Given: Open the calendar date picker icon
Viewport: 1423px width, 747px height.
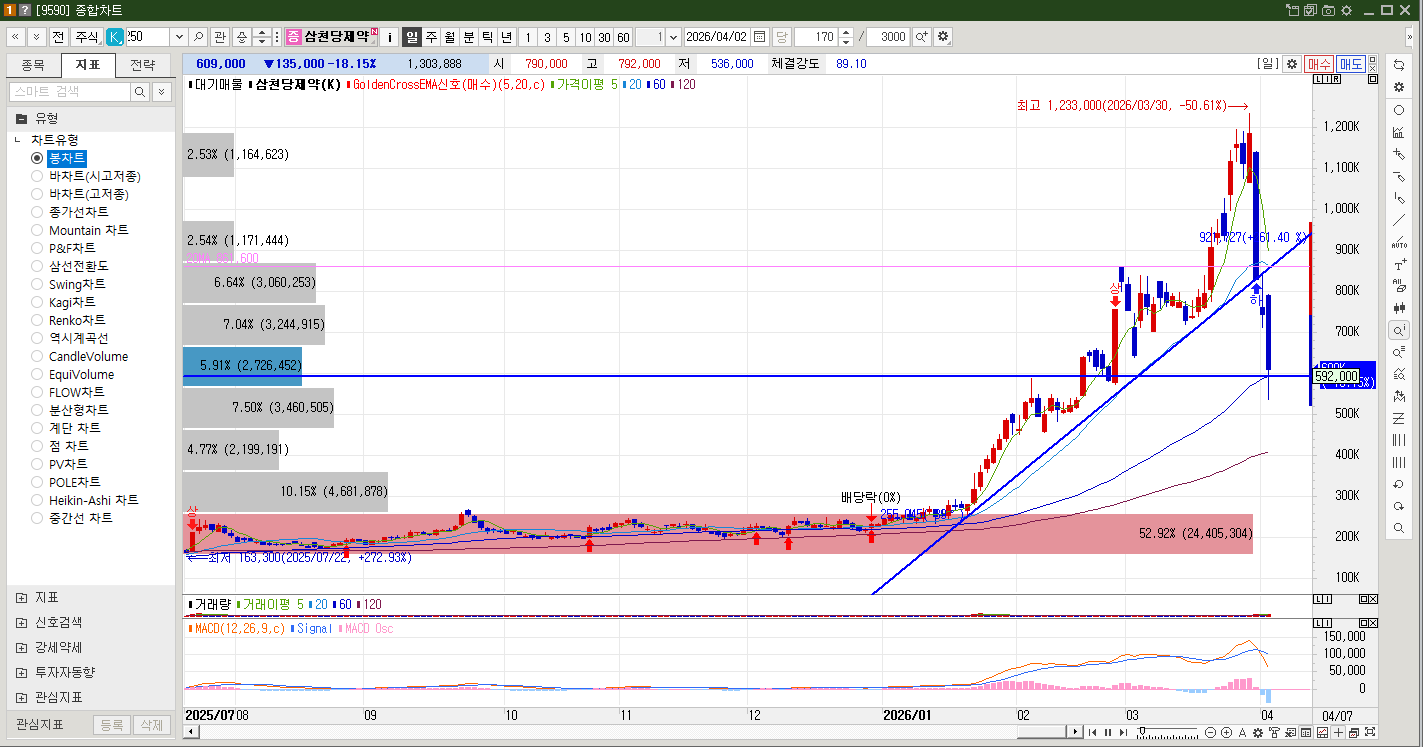Looking at the screenshot, I should click(x=760, y=37).
